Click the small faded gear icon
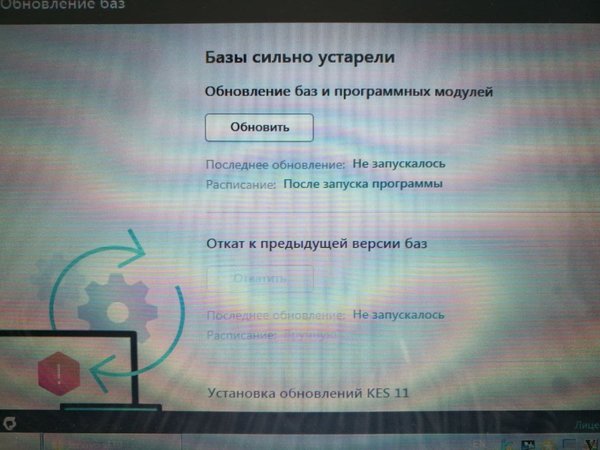This screenshot has height=450, width=600. (52, 276)
